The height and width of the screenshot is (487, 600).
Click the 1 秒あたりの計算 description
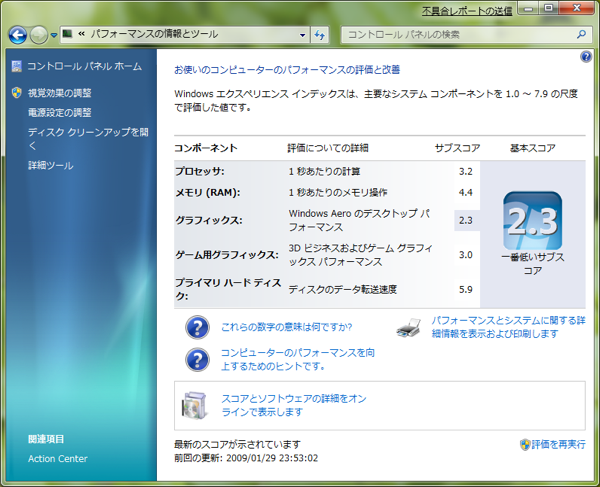click(324, 171)
